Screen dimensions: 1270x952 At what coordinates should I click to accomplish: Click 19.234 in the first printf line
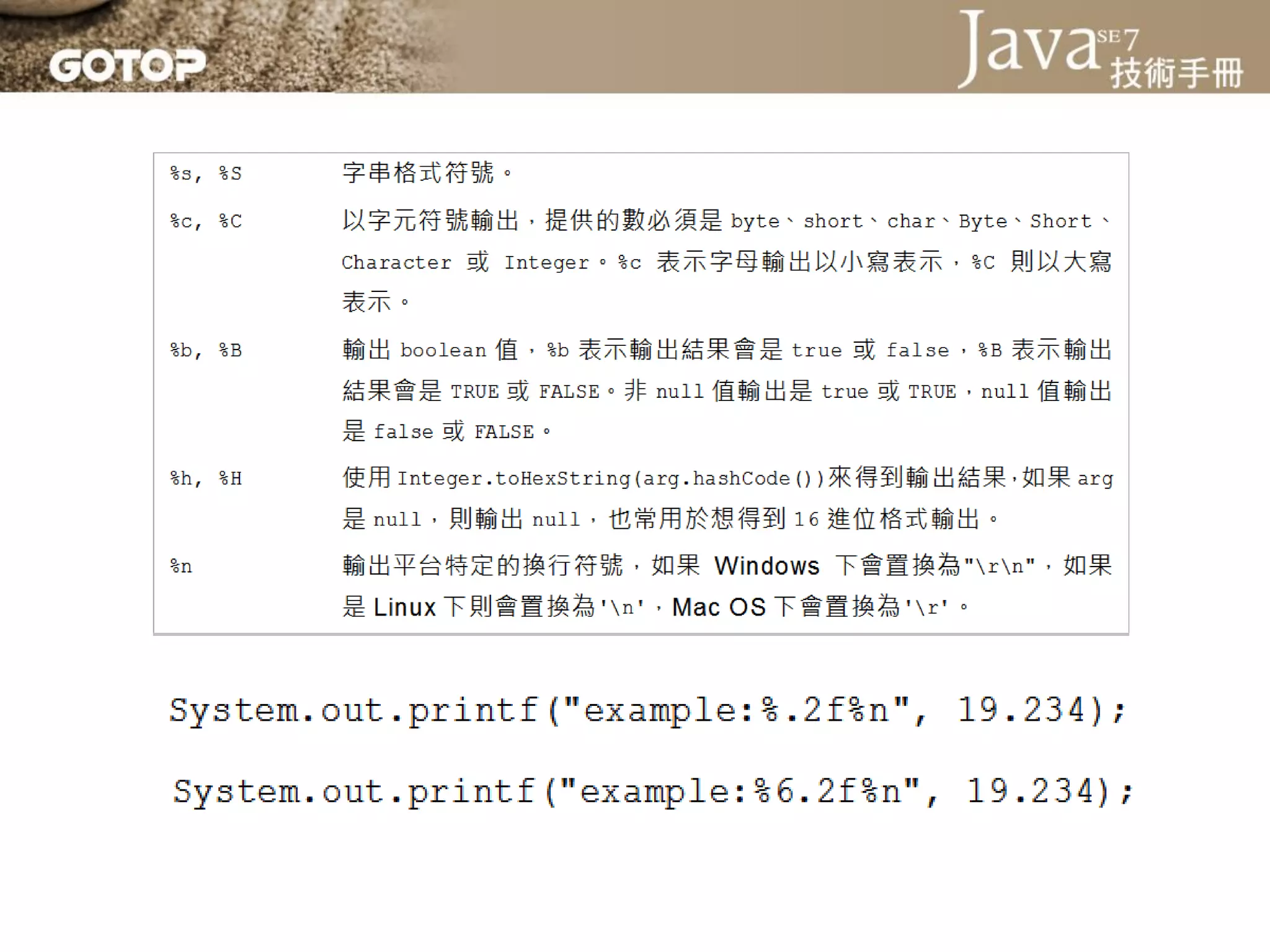tap(1021, 710)
